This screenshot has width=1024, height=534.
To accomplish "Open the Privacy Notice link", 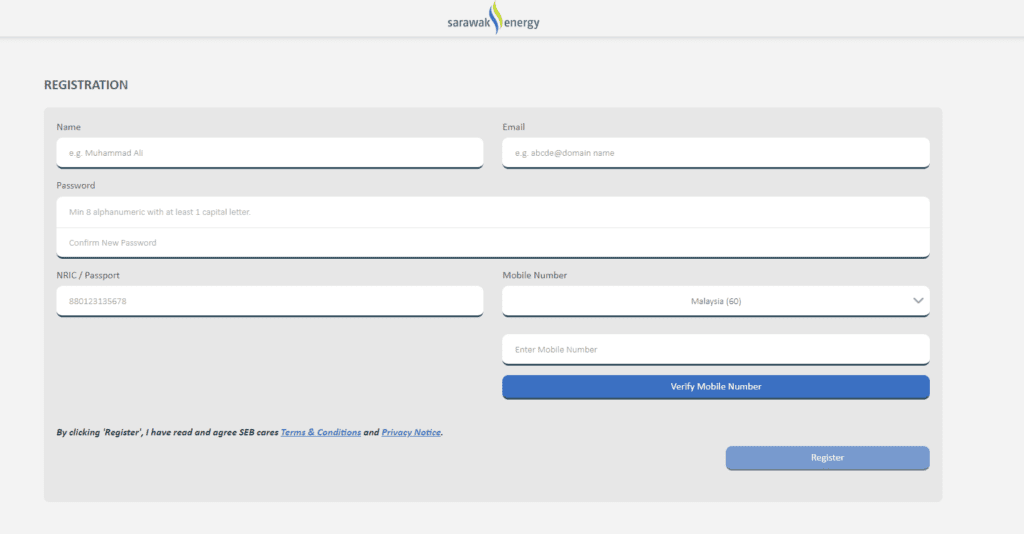I will 411,432.
